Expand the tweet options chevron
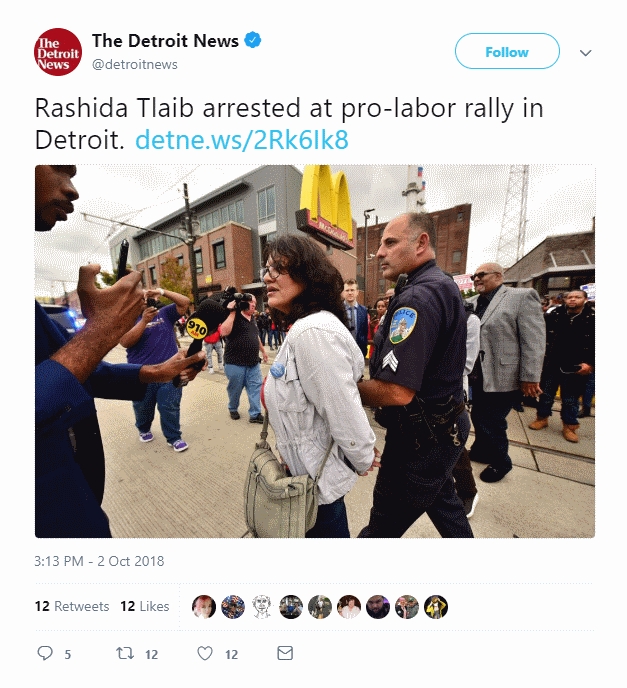Viewport: 627px width, 688px height. tap(586, 53)
